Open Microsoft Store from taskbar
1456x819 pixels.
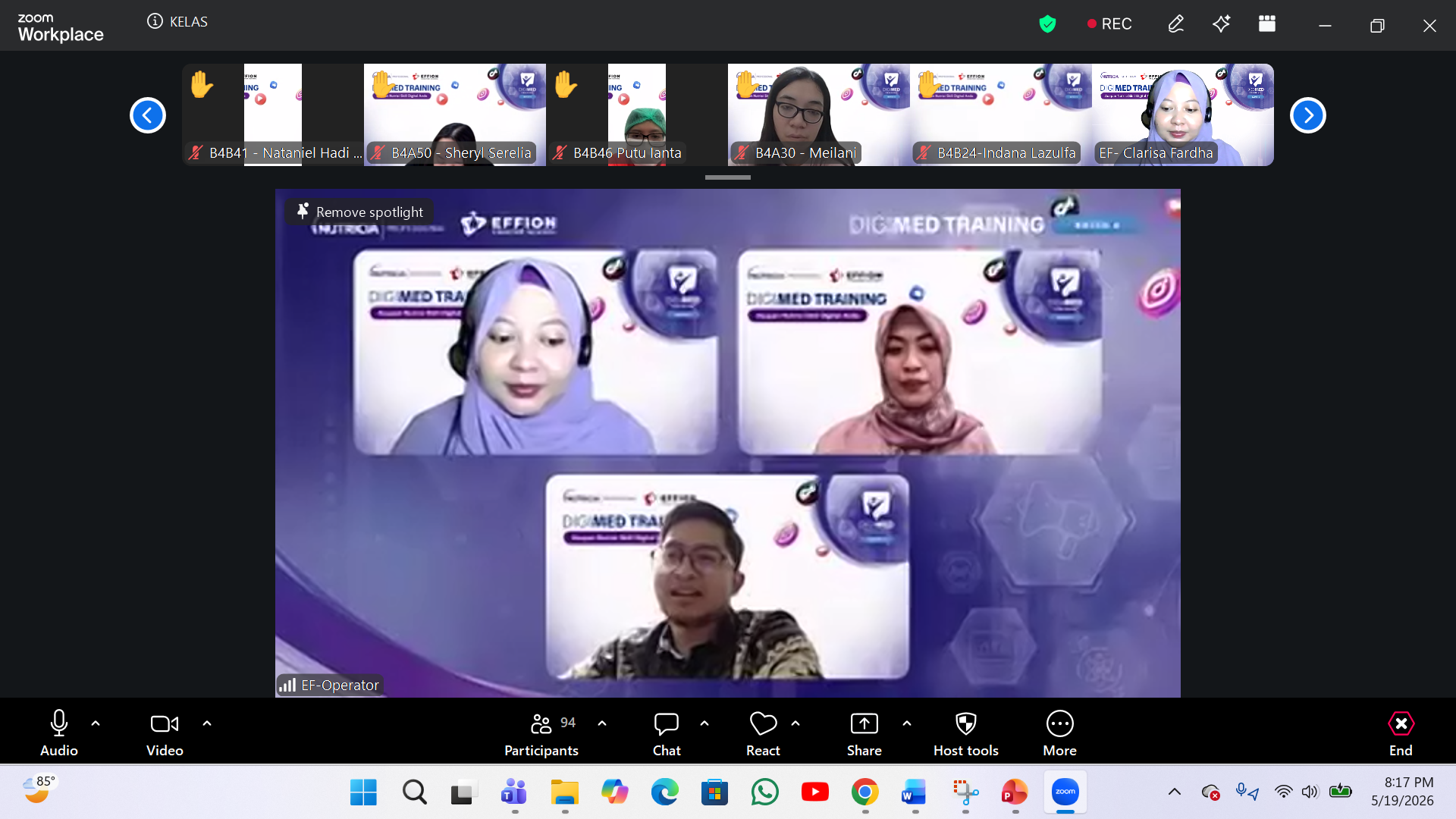(x=714, y=792)
